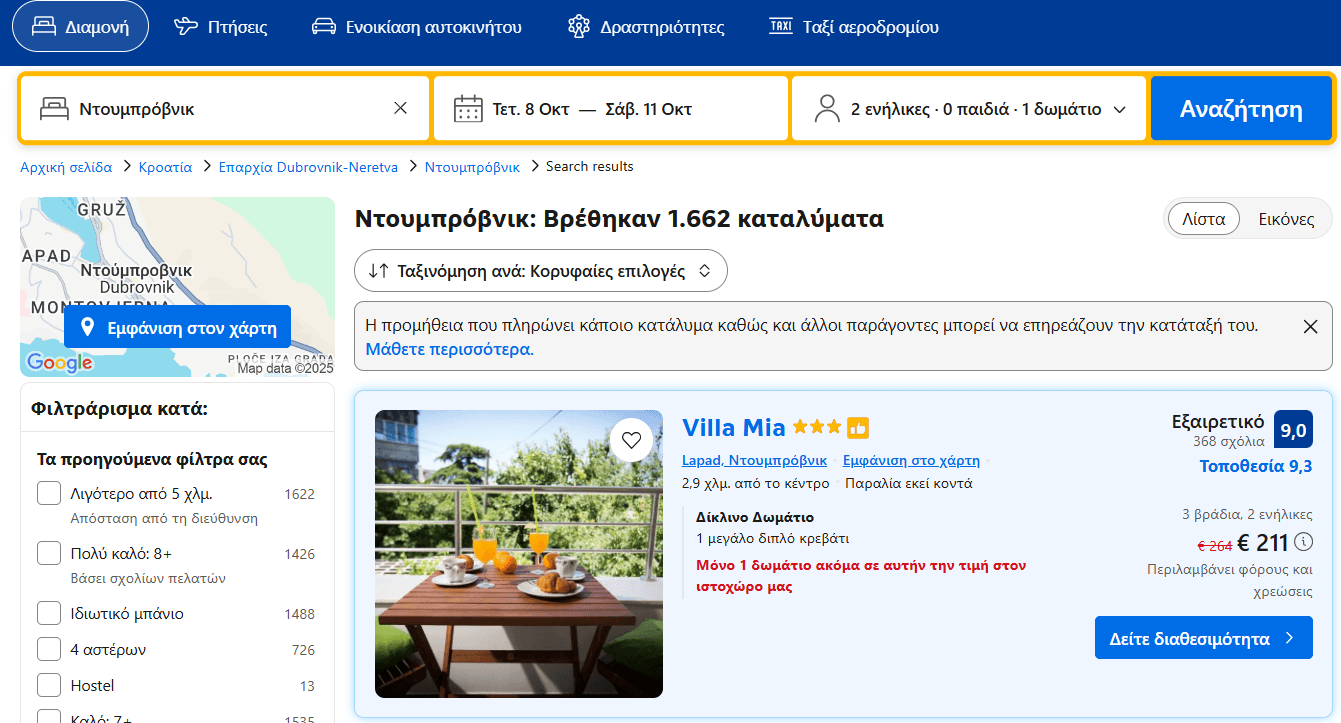This screenshot has width=1341, height=723.
Task: Open check-in date Τετ. 8 Οκτ
Action: point(531,109)
